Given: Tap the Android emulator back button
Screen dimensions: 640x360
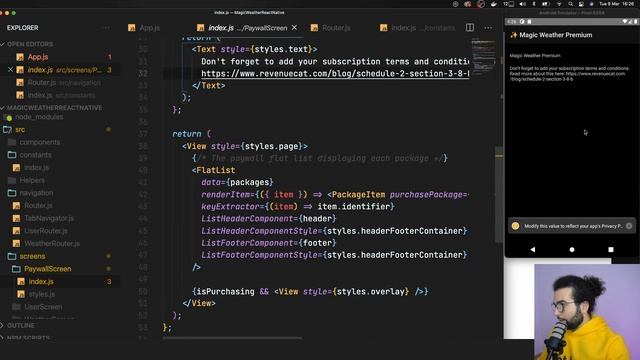Looking at the screenshot, I should pos(533,249).
